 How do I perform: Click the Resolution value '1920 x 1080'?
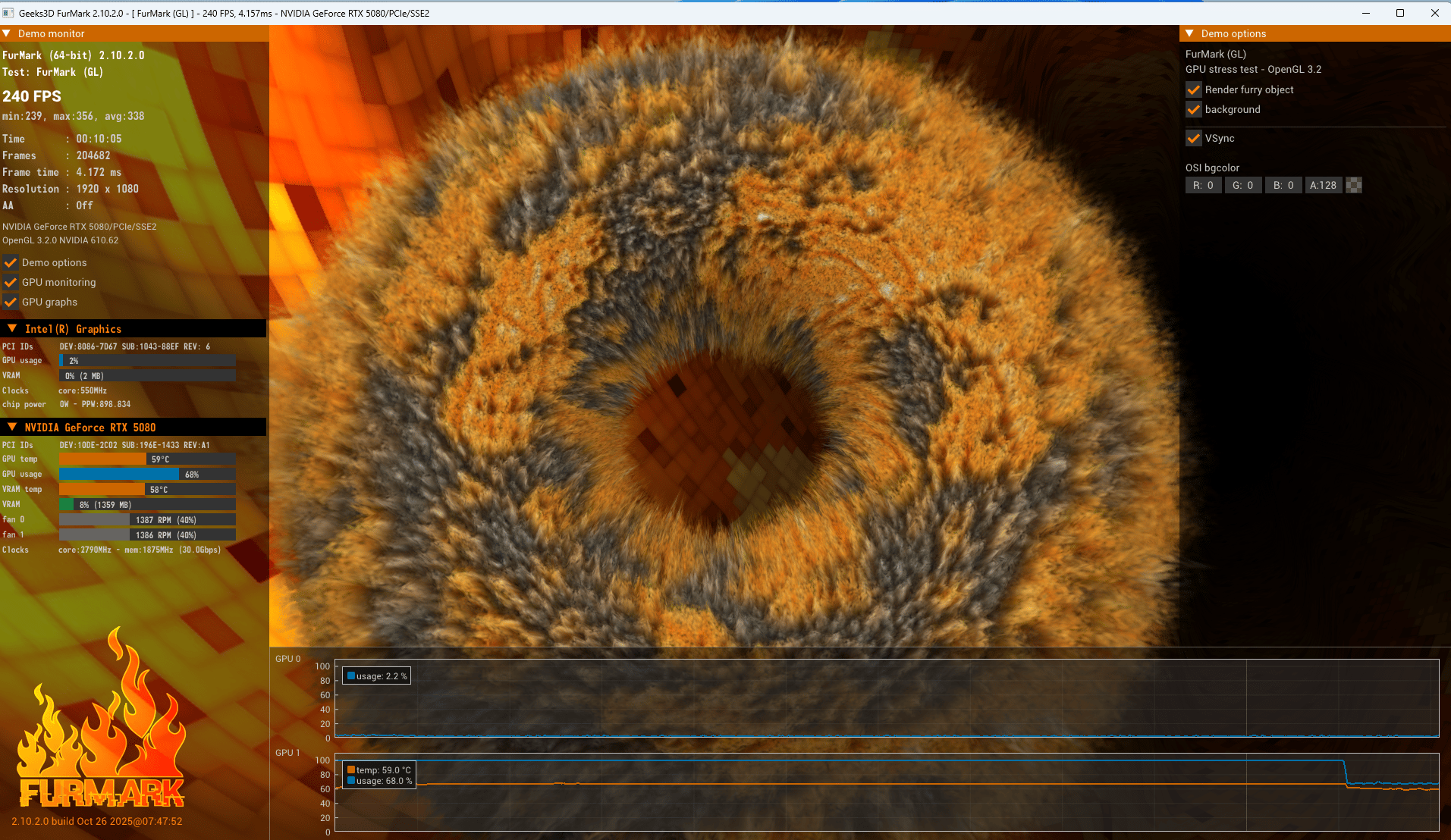(x=107, y=189)
